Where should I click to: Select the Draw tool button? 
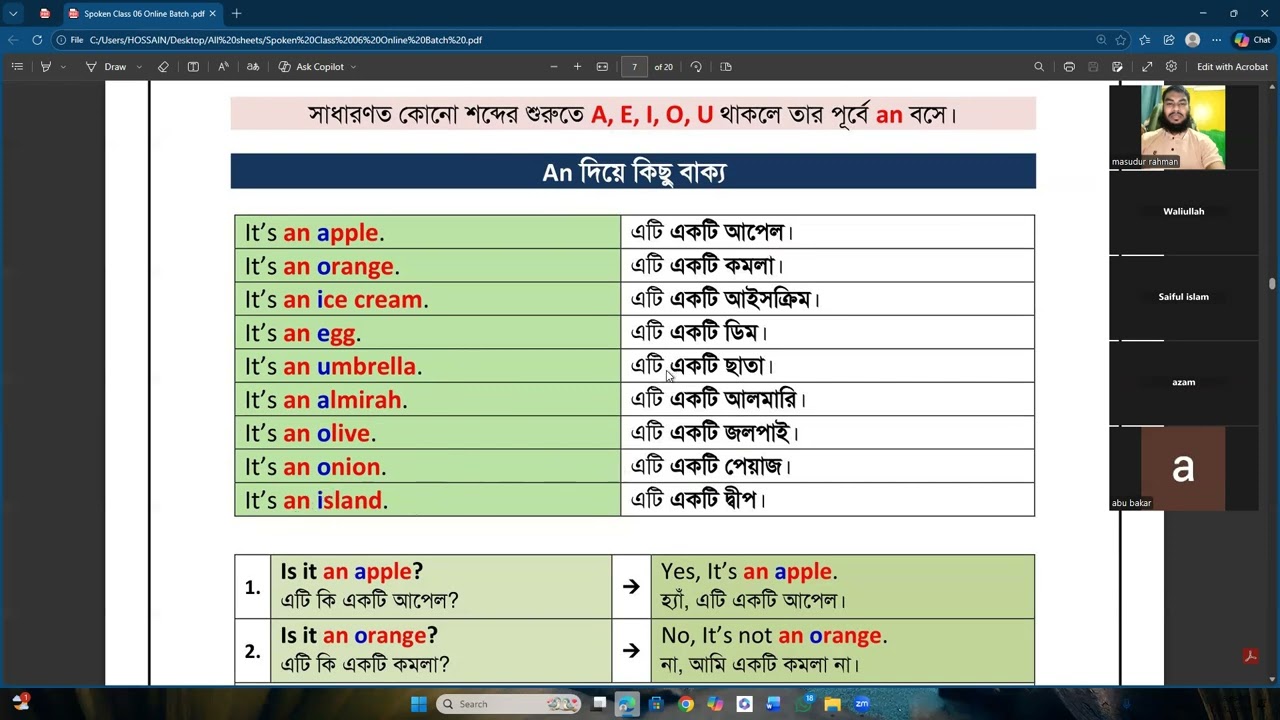(106, 67)
